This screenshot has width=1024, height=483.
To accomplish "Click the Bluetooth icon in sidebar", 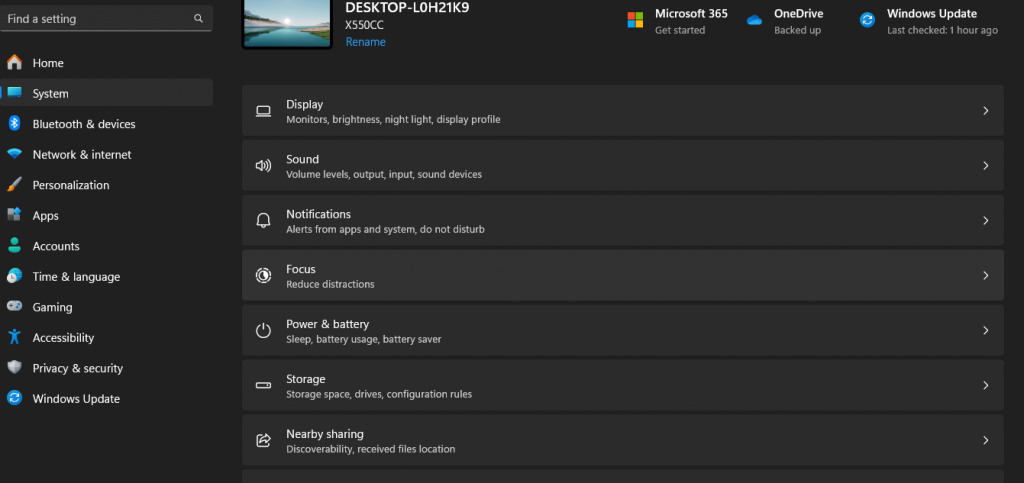I will [x=14, y=123].
